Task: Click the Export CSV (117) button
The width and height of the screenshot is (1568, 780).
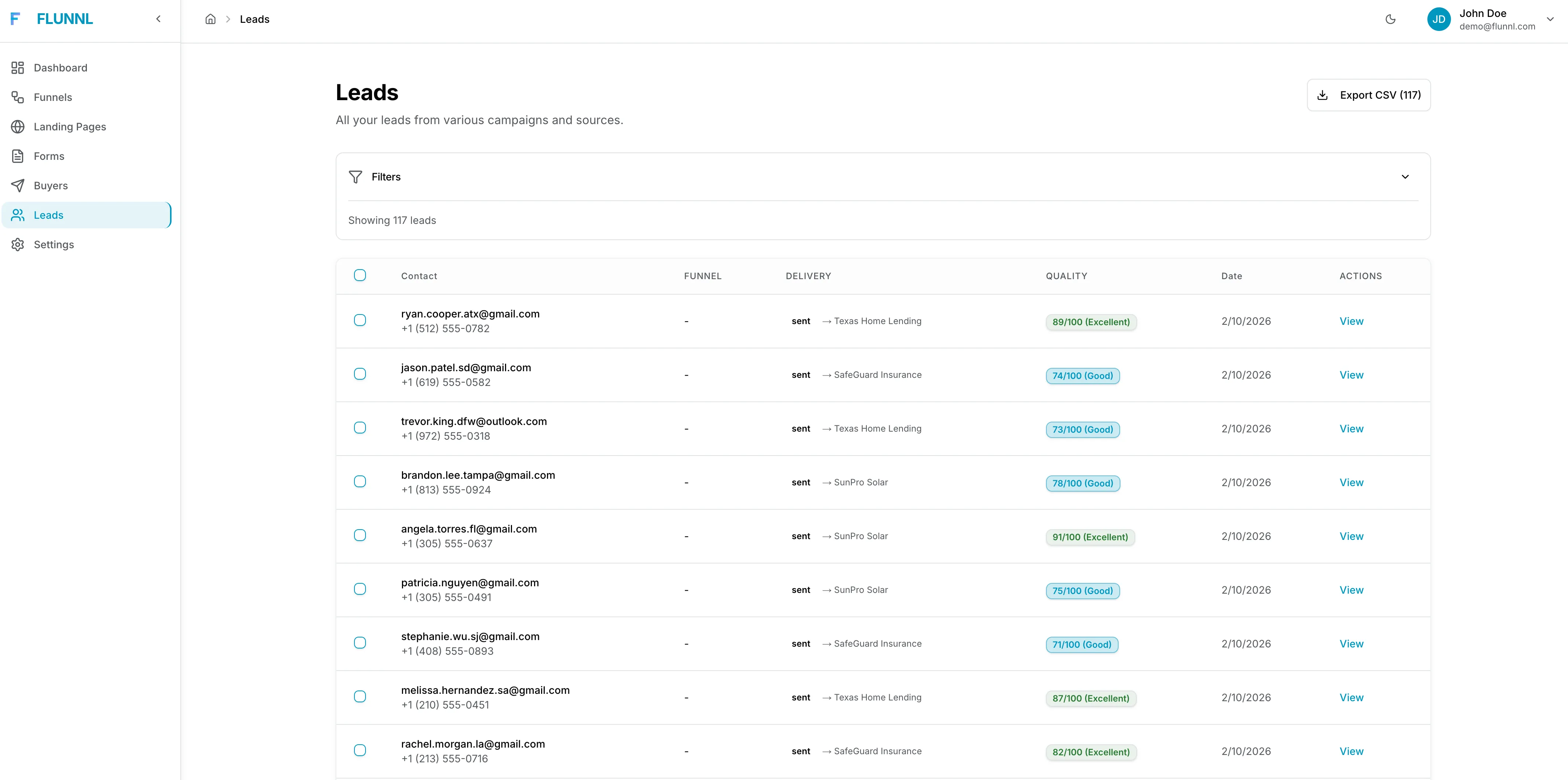Action: 1369,95
